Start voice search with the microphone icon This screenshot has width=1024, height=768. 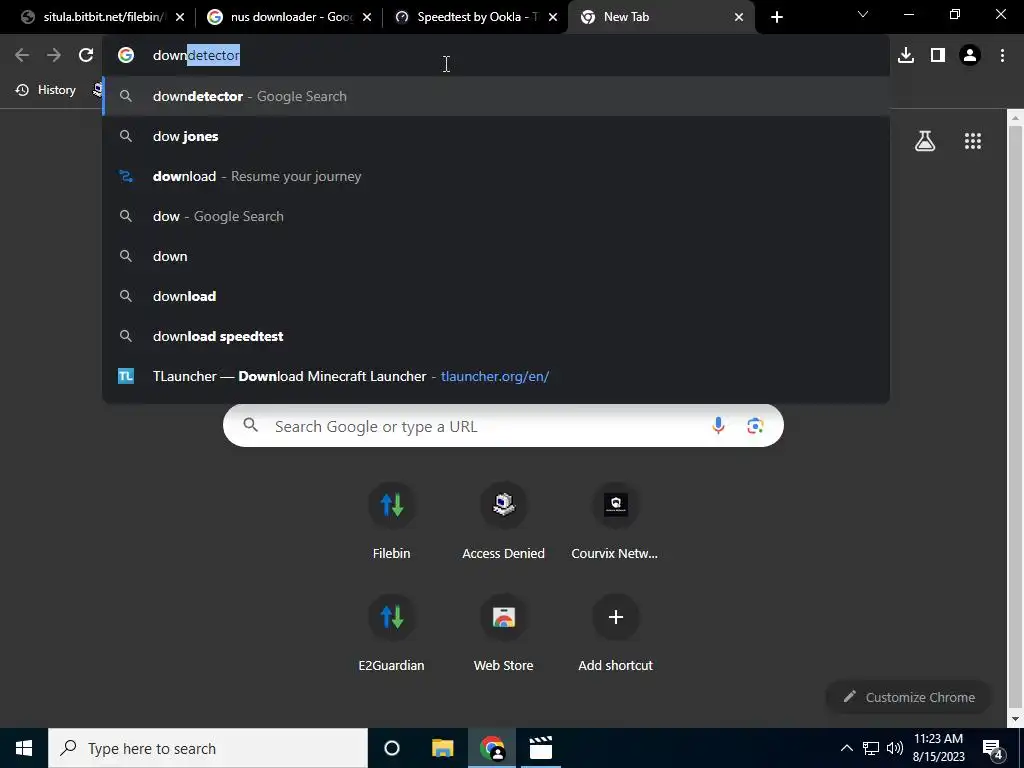click(718, 426)
